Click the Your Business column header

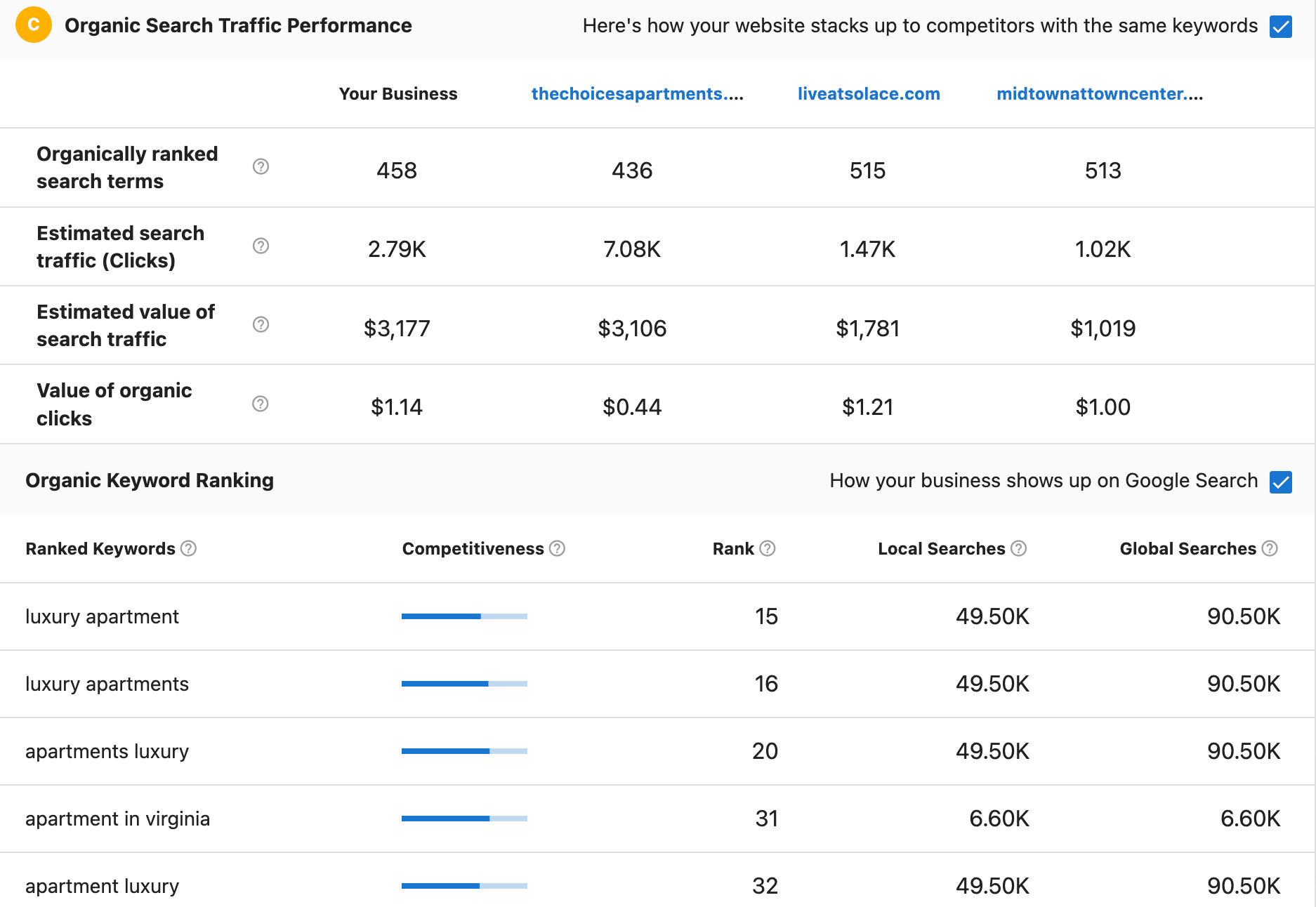point(397,93)
